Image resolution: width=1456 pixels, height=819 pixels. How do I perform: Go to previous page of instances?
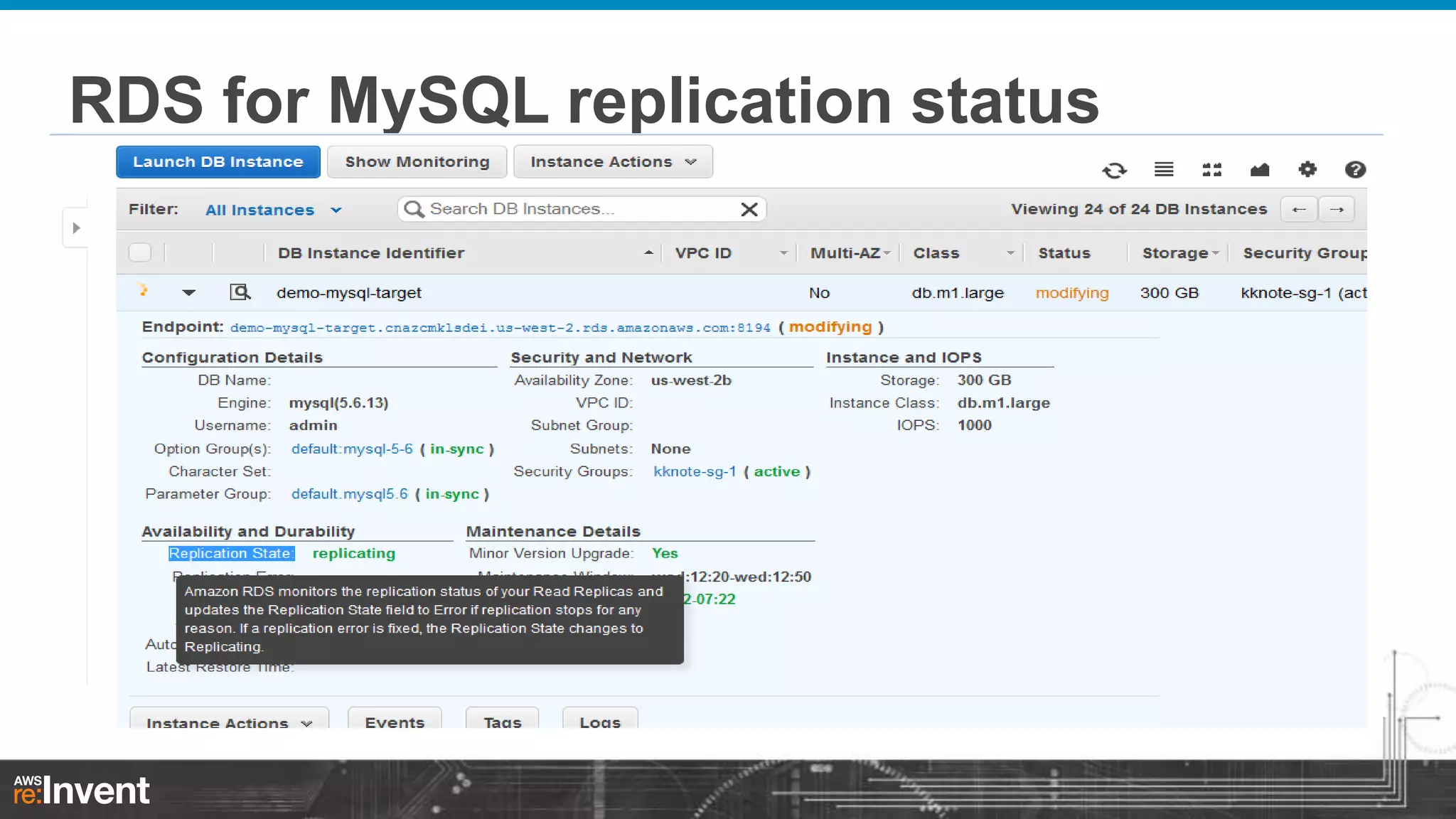[x=1299, y=209]
